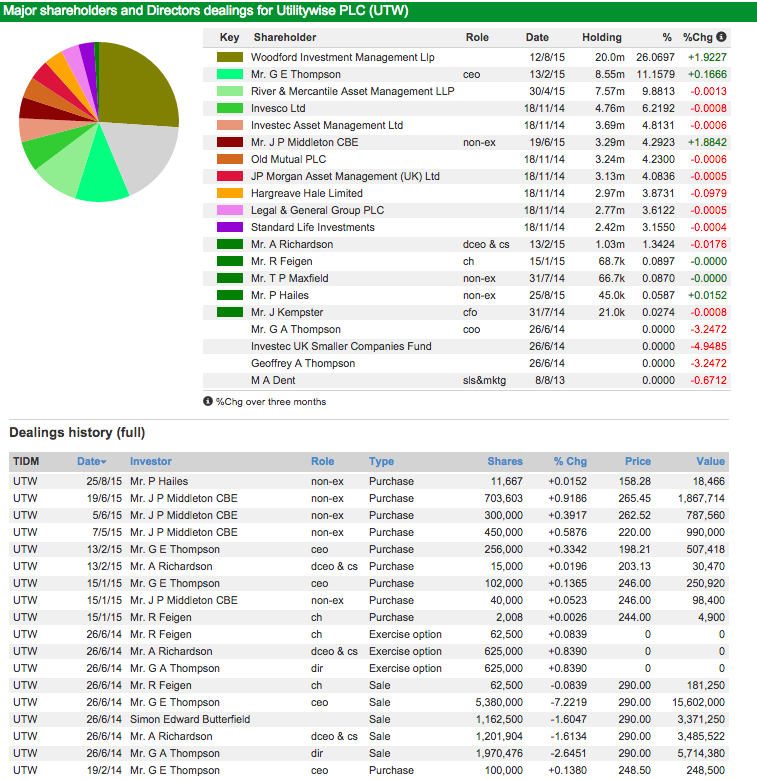This screenshot has width=757, height=780.
Task: Click Hargreave Hale orange key swatch
Action: [x=230, y=193]
